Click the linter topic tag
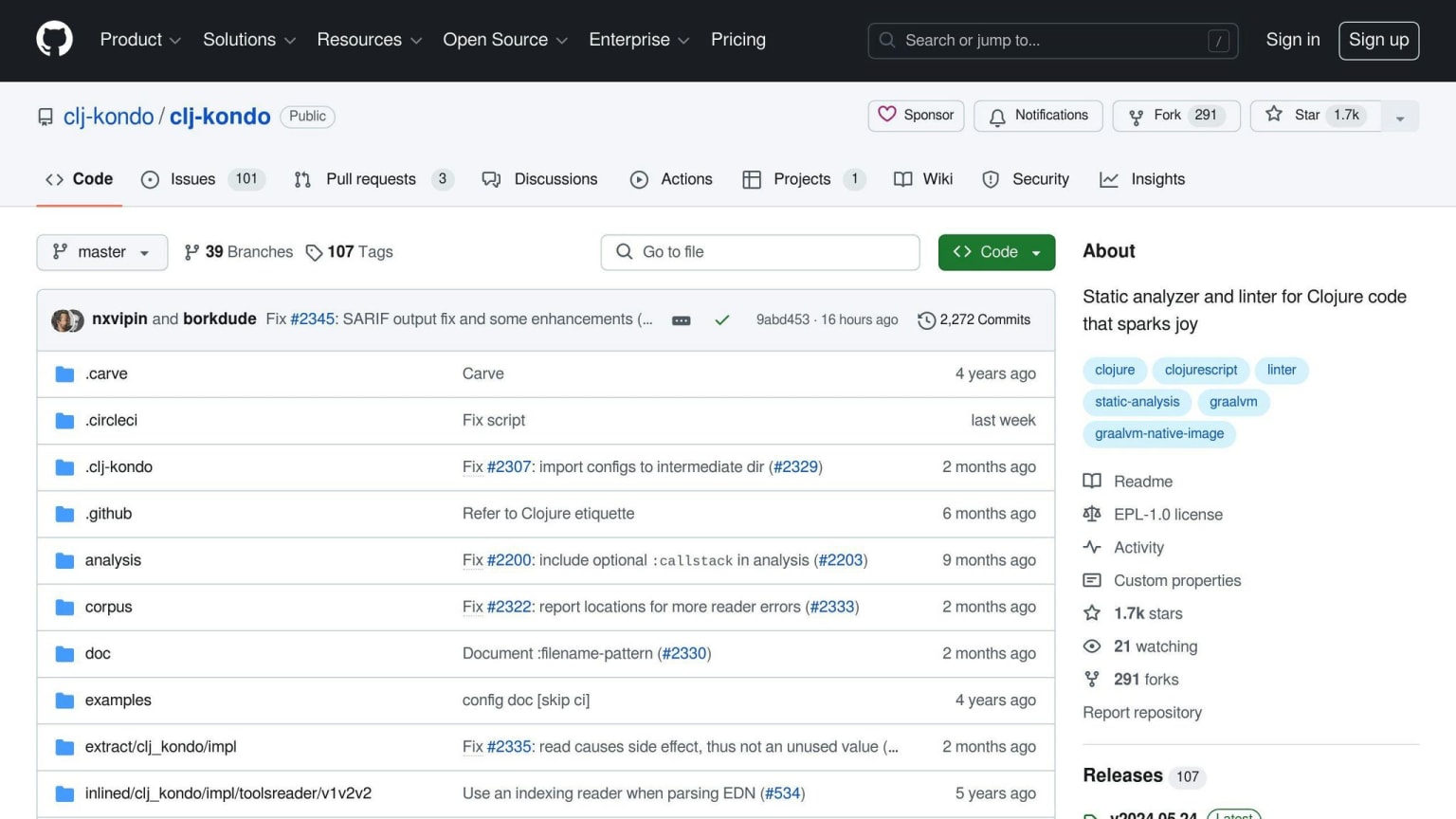This screenshot has height=819, width=1456. pos(1282,370)
